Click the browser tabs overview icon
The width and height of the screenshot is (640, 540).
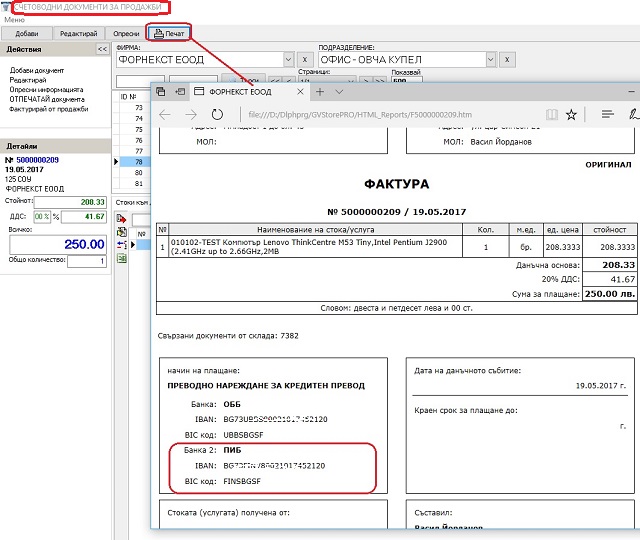pos(160,91)
